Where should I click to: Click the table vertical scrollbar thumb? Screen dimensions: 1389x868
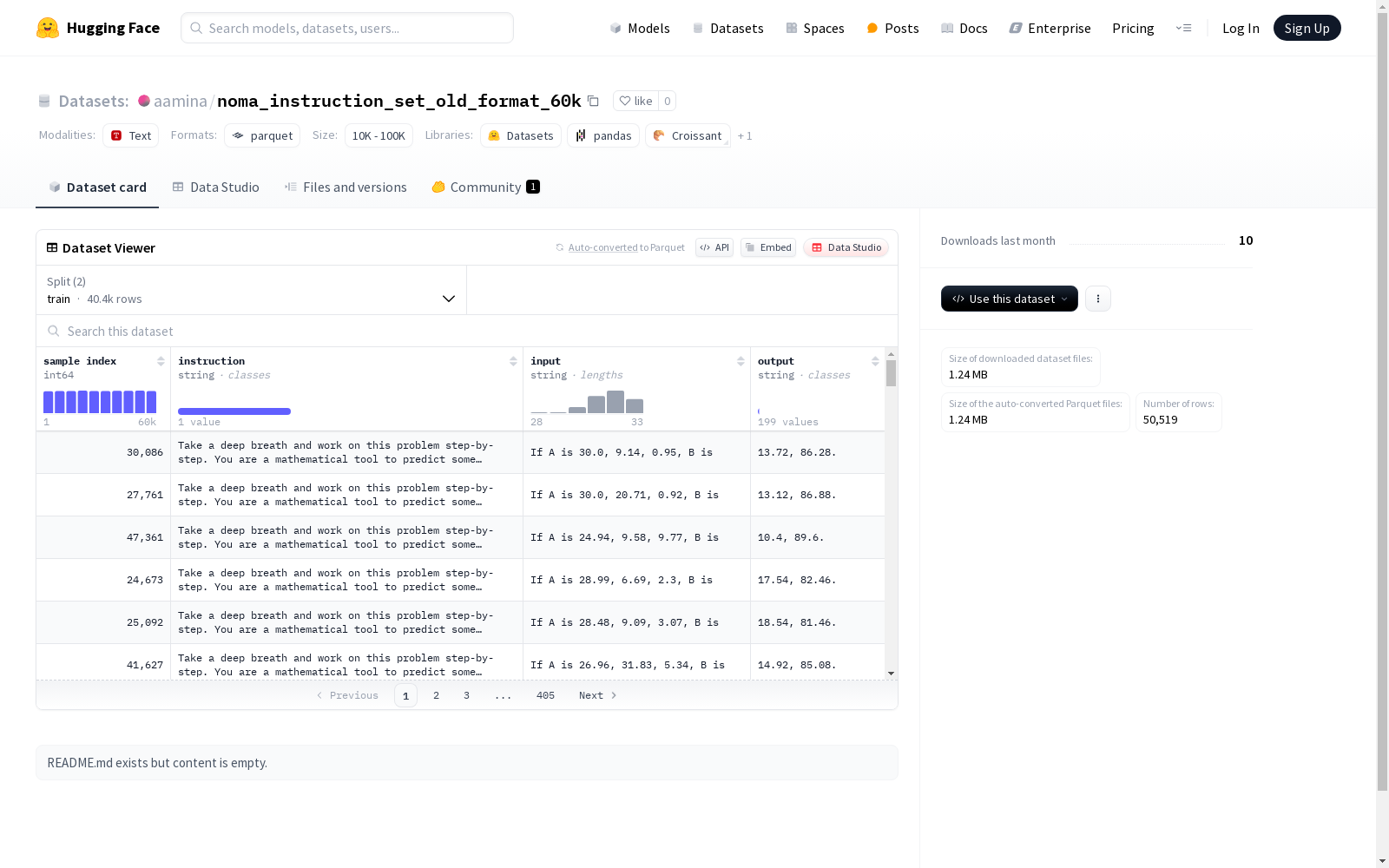891,373
